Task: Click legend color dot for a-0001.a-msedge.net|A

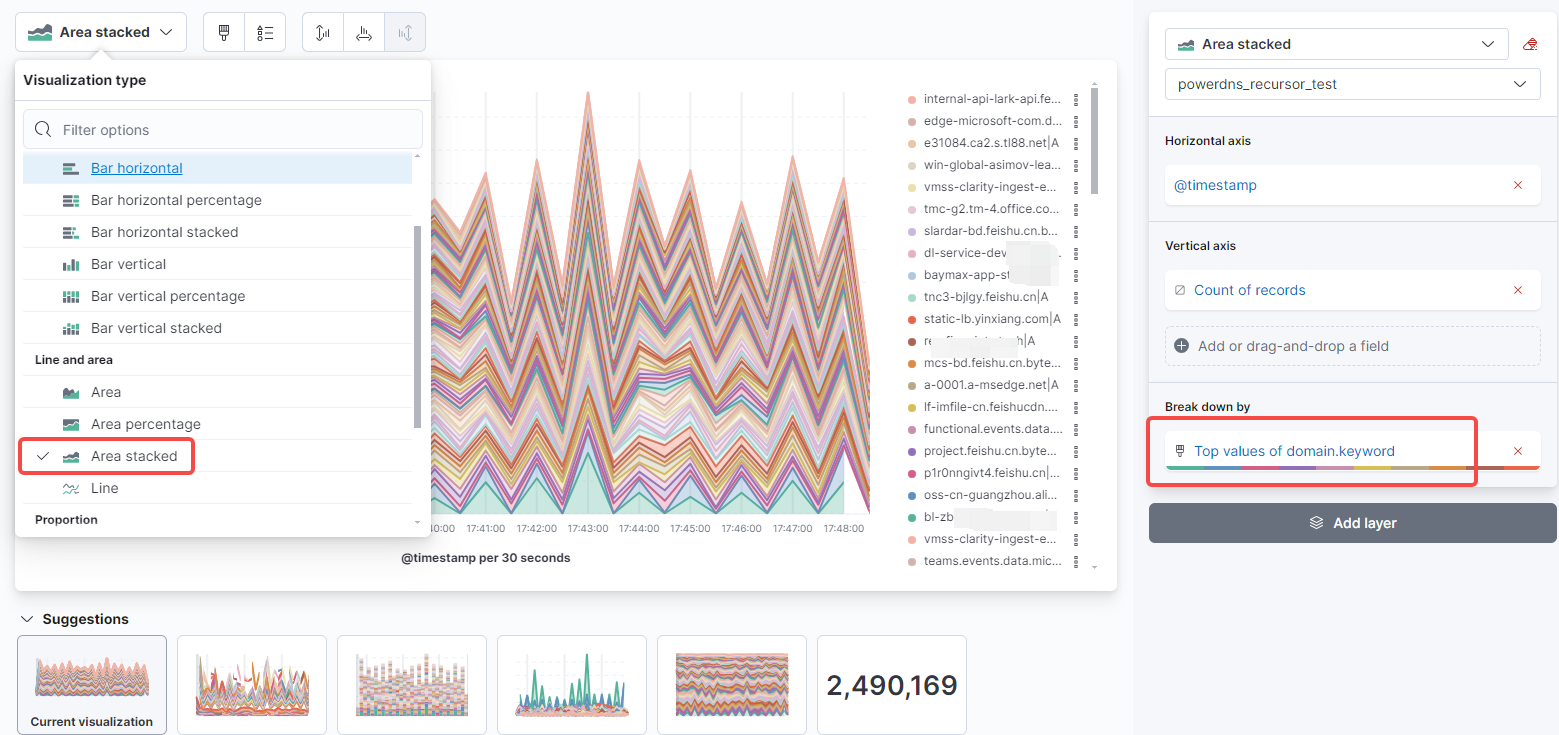Action: point(911,385)
